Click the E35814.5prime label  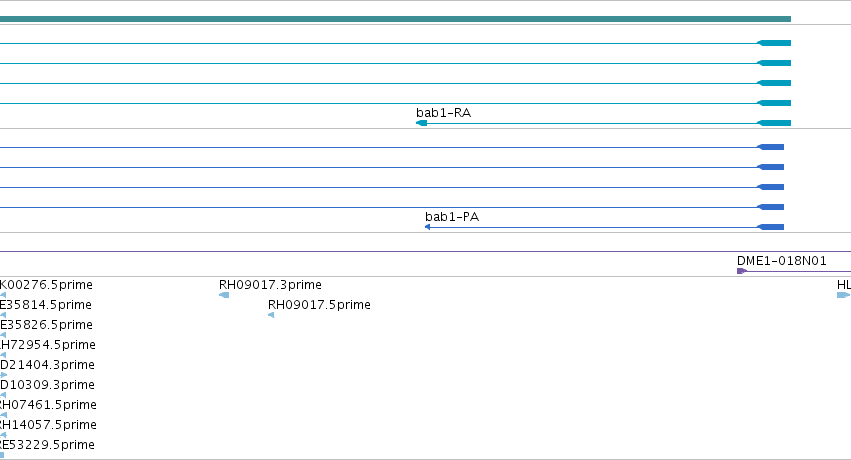pyautogui.click(x=46, y=305)
